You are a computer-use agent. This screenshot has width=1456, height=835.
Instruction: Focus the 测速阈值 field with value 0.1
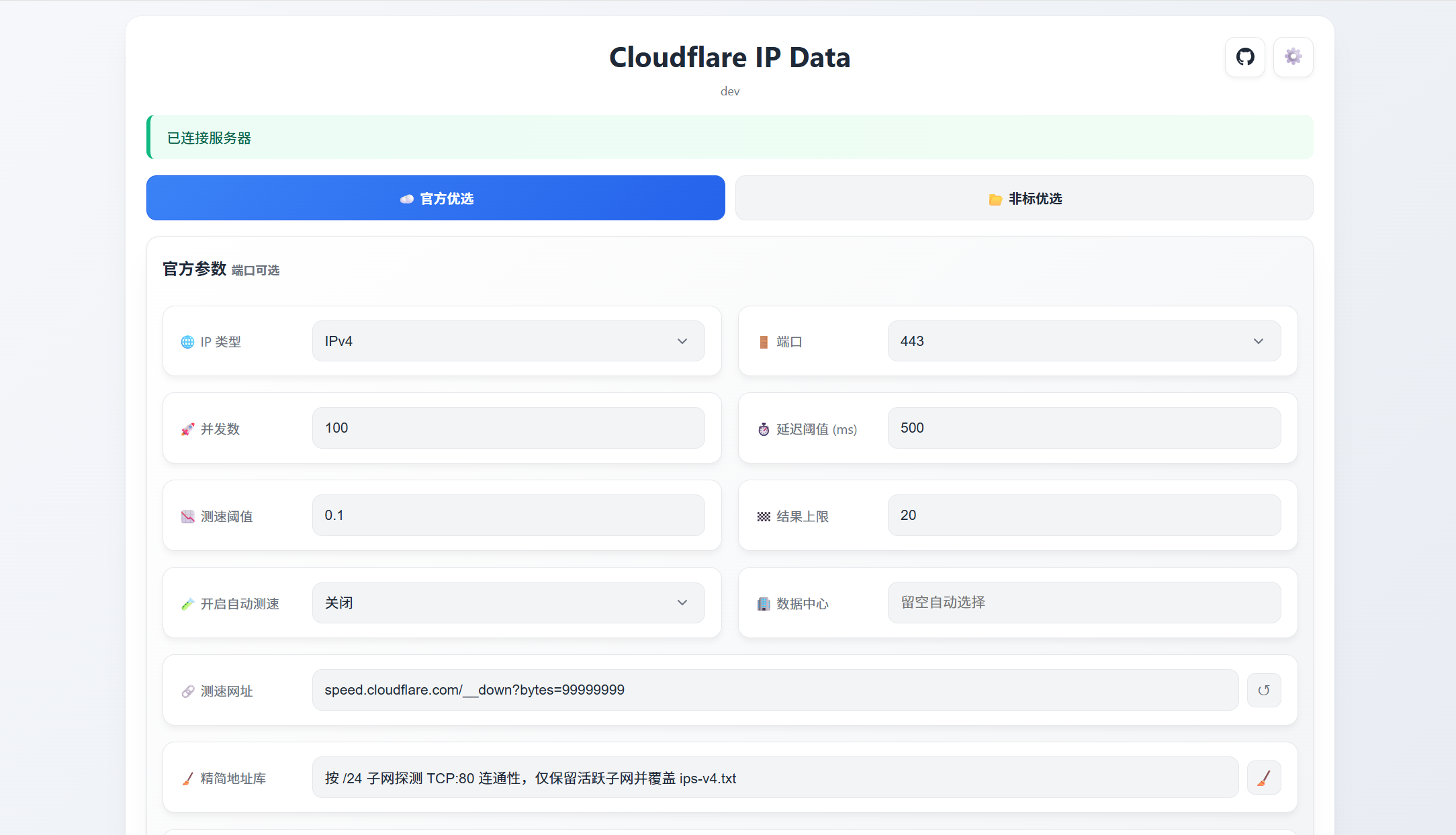tap(508, 515)
